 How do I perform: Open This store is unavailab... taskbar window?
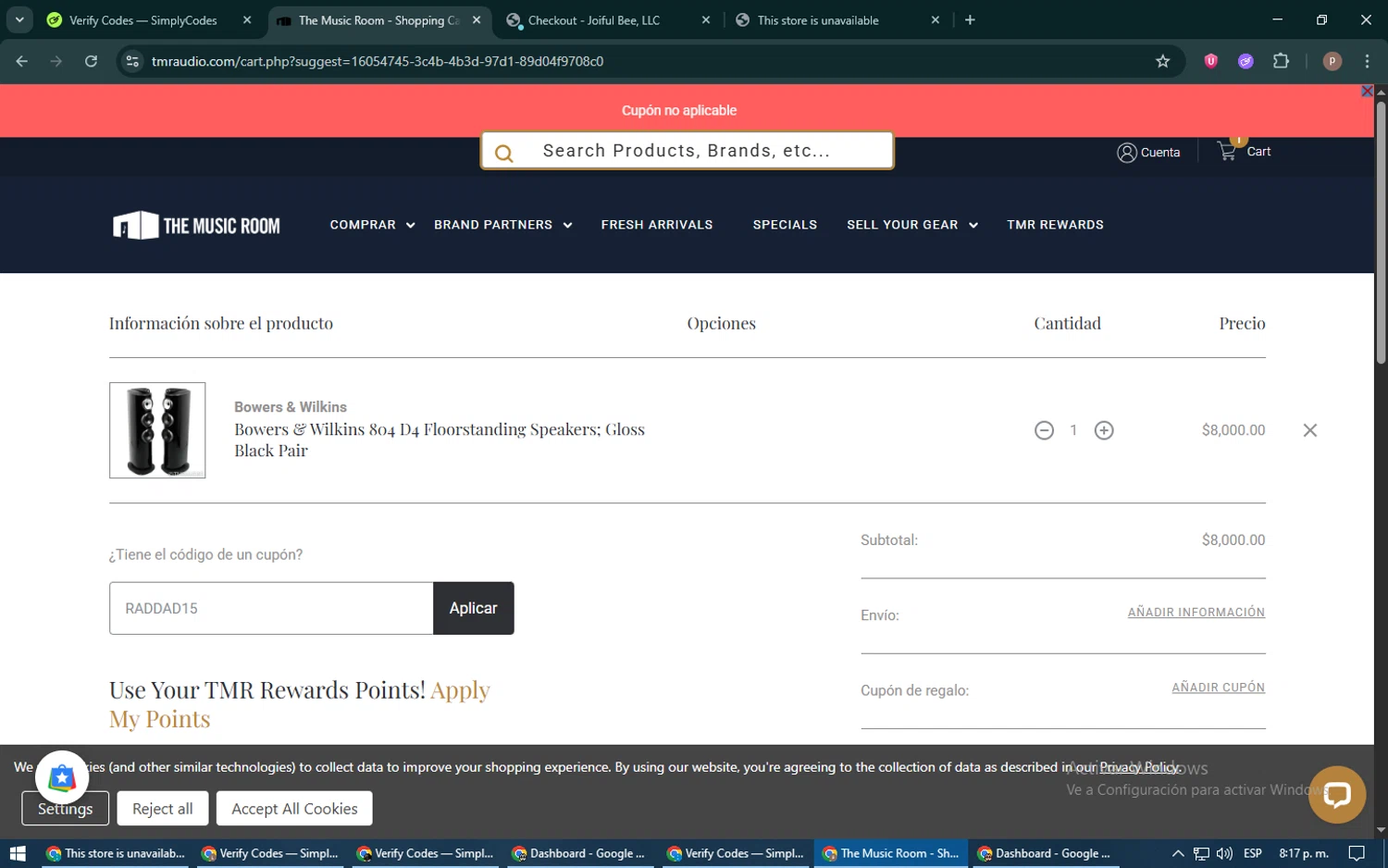pos(116,853)
